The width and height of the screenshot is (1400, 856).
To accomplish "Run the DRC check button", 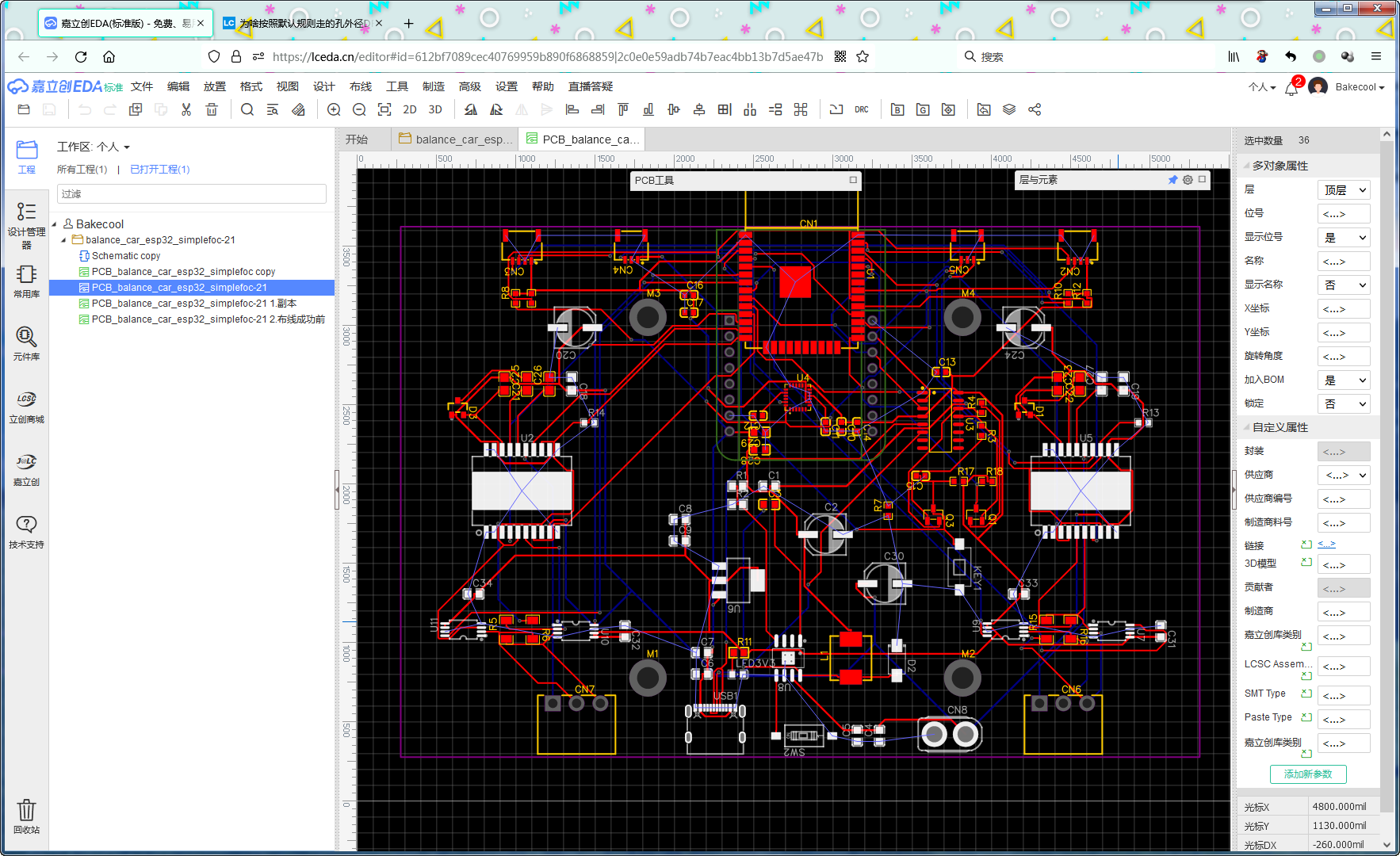I will point(862,109).
